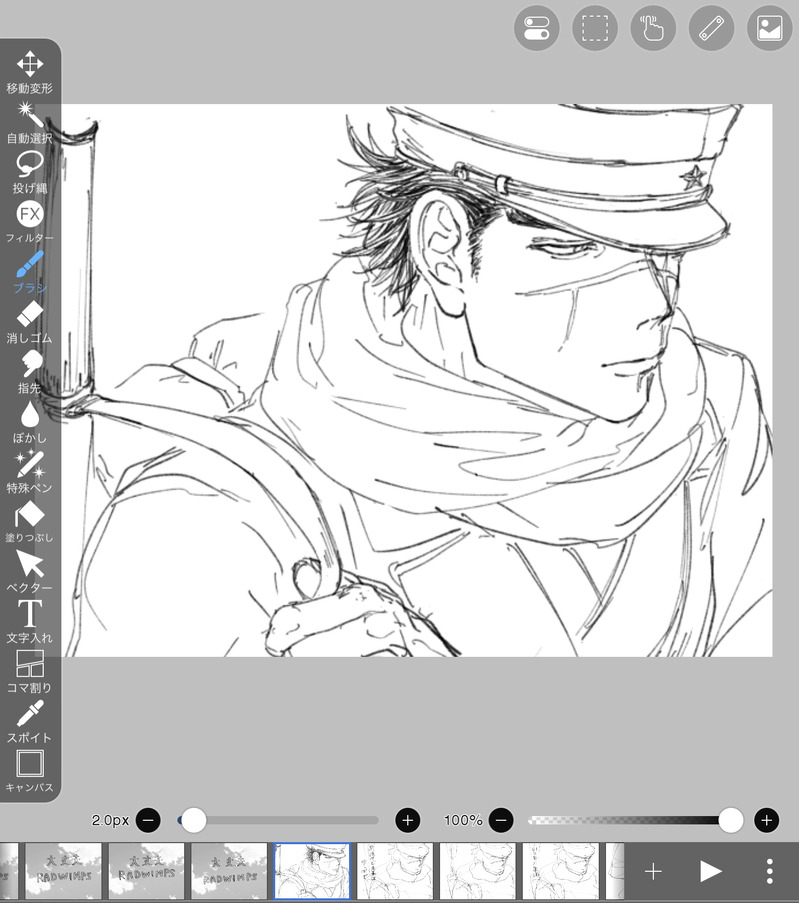Viewport: 799px width, 903px height.
Task: Select the currently highlighted frame thumbnail
Action: [312, 871]
